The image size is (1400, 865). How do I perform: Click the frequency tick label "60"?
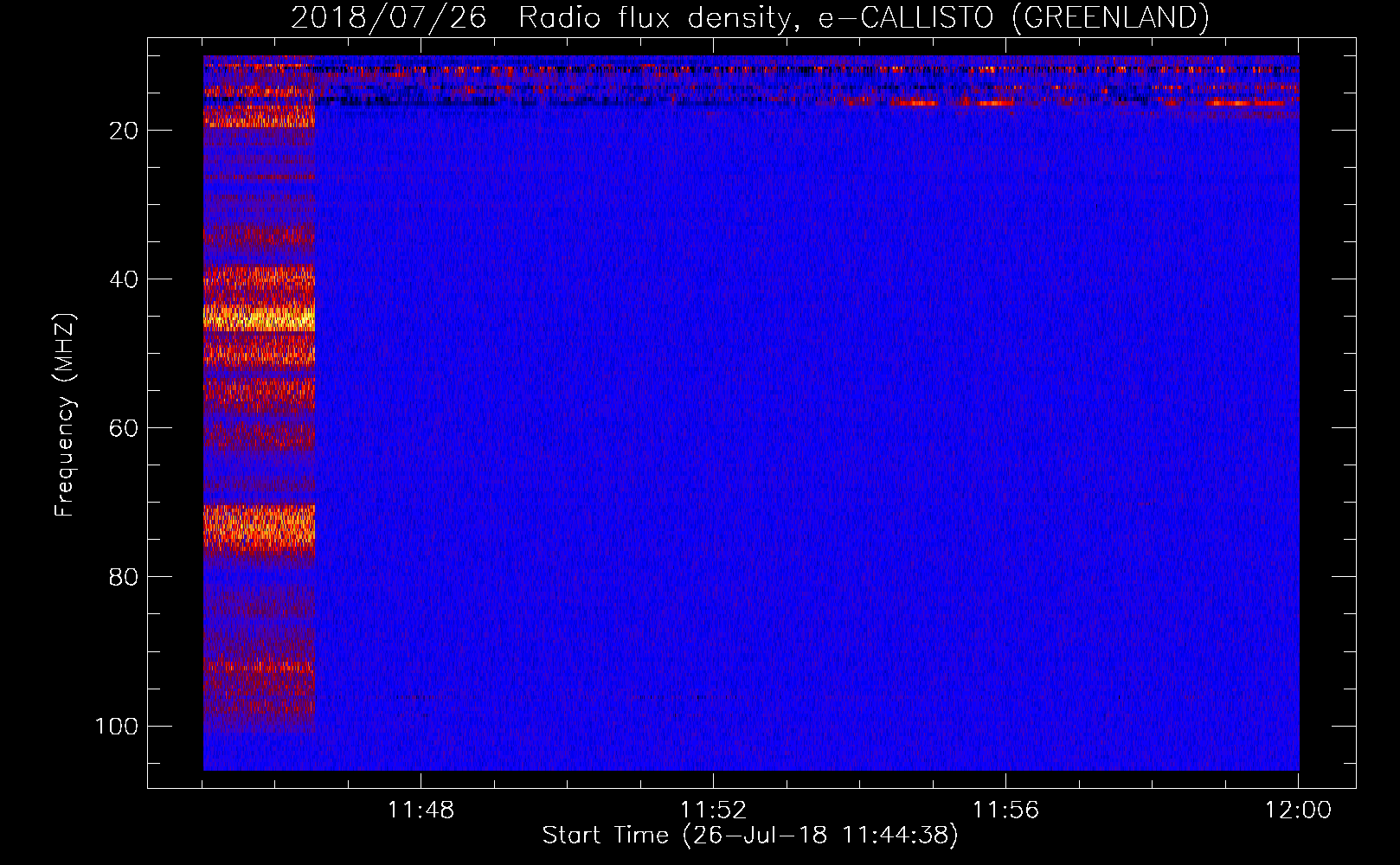click(124, 428)
